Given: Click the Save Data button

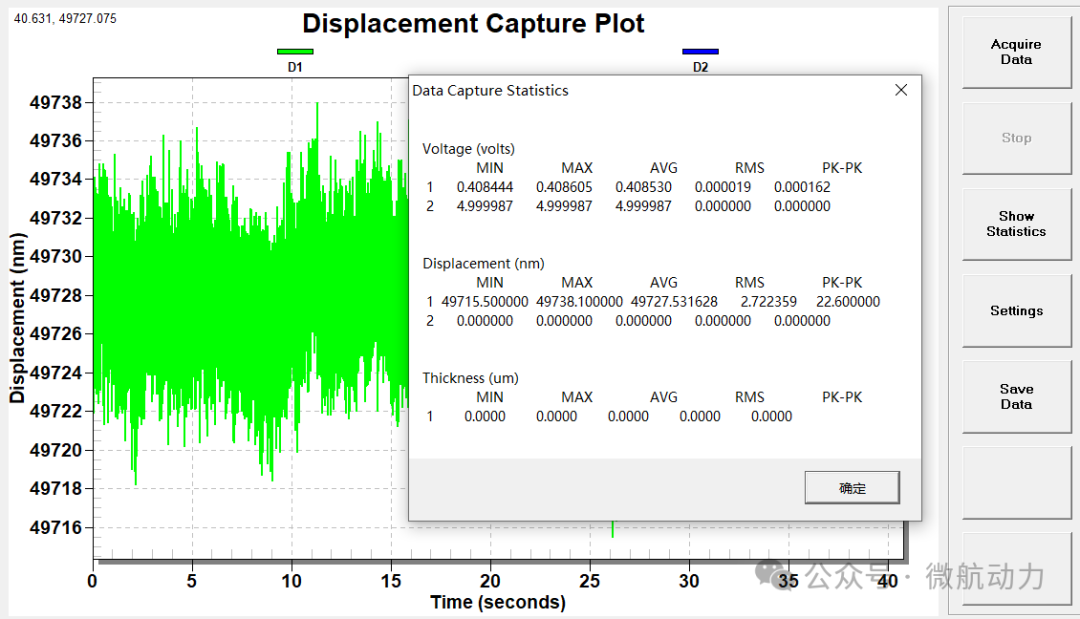Looking at the screenshot, I should 1016,397.
